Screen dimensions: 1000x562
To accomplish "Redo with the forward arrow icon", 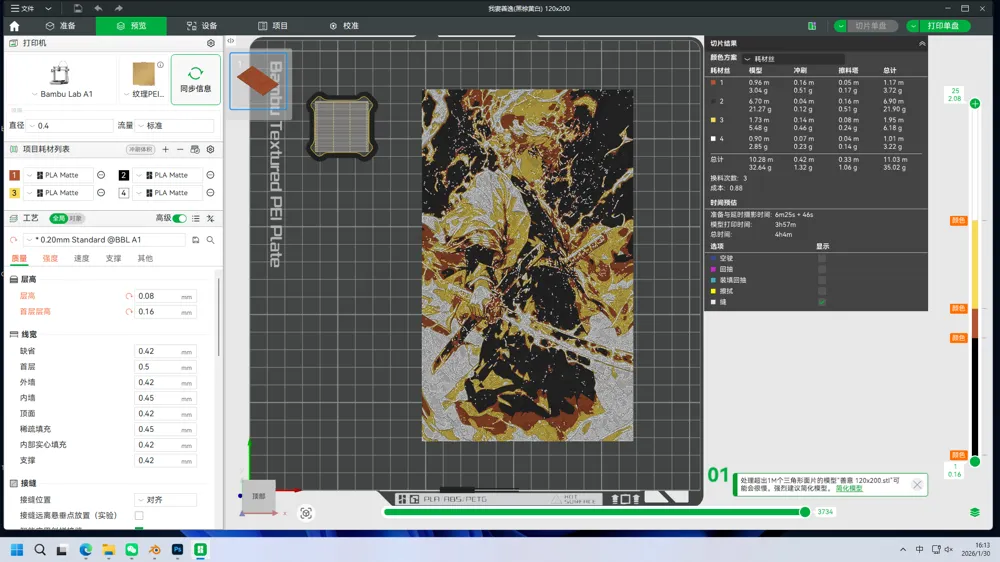I will pyautogui.click(x=119, y=8).
